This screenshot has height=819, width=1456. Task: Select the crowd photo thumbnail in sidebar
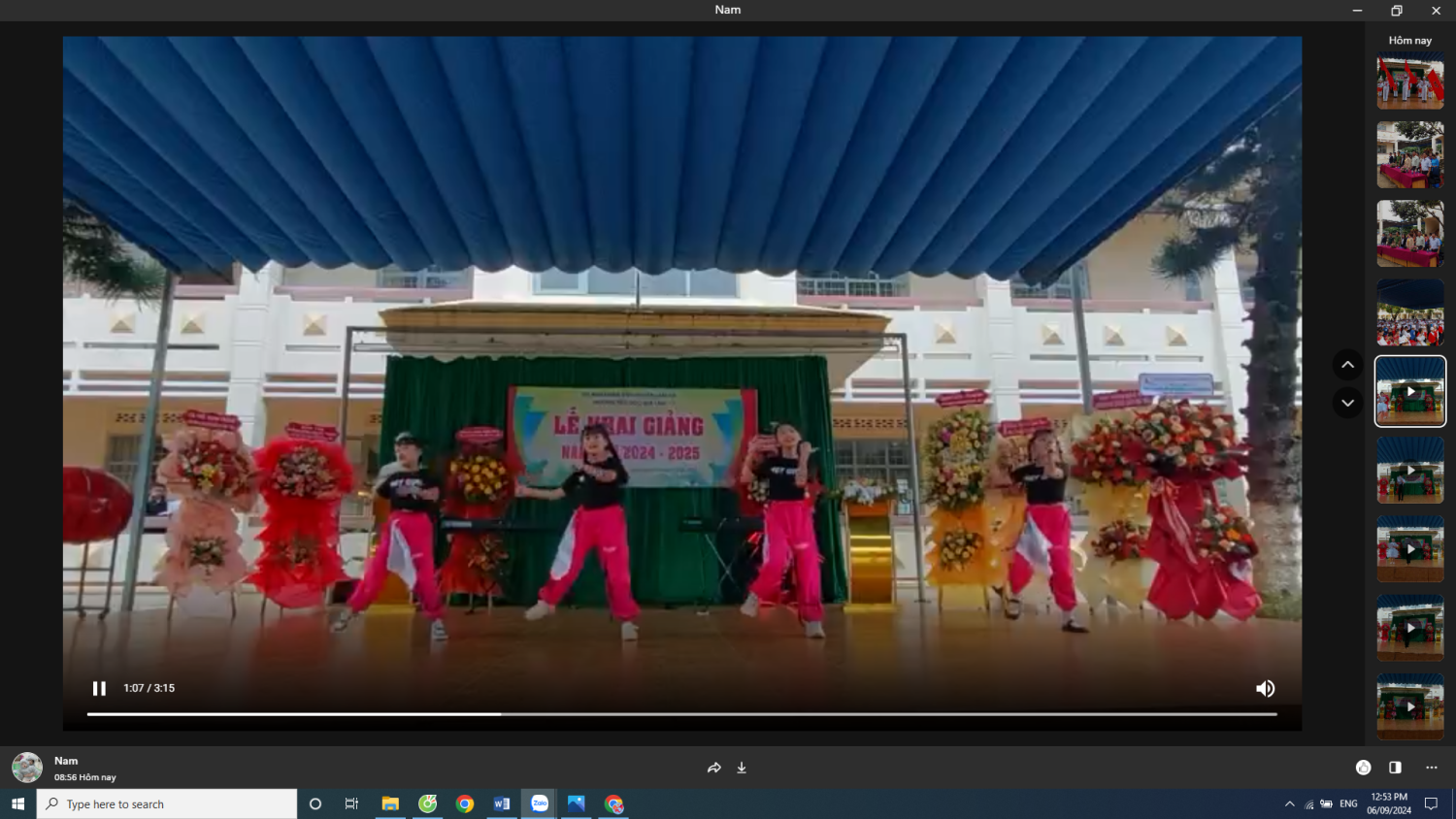pyautogui.click(x=1409, y=313)
